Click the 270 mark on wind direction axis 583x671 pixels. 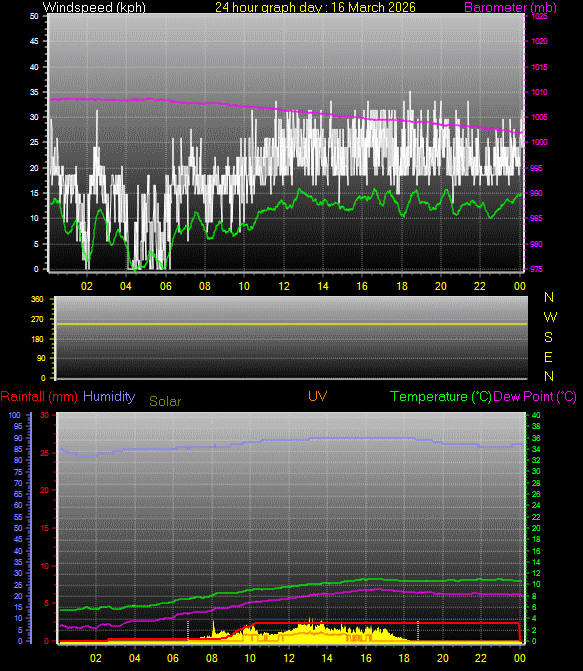[37, 319]
